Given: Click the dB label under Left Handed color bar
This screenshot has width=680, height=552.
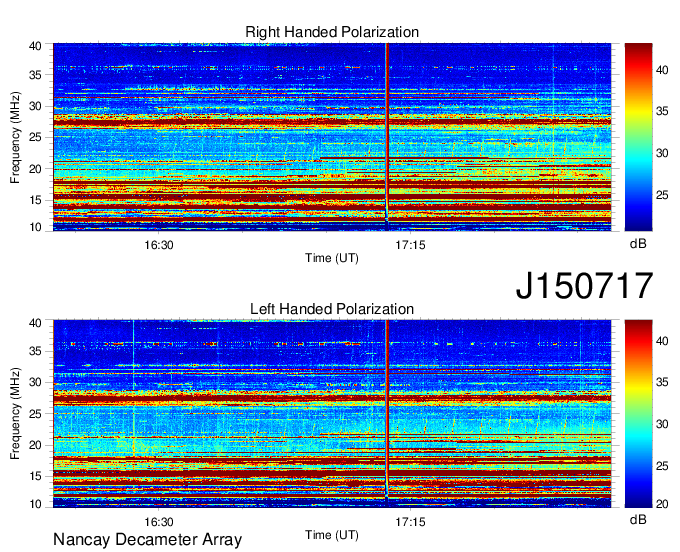Looking at the screenshot, I should coord(638,519).
